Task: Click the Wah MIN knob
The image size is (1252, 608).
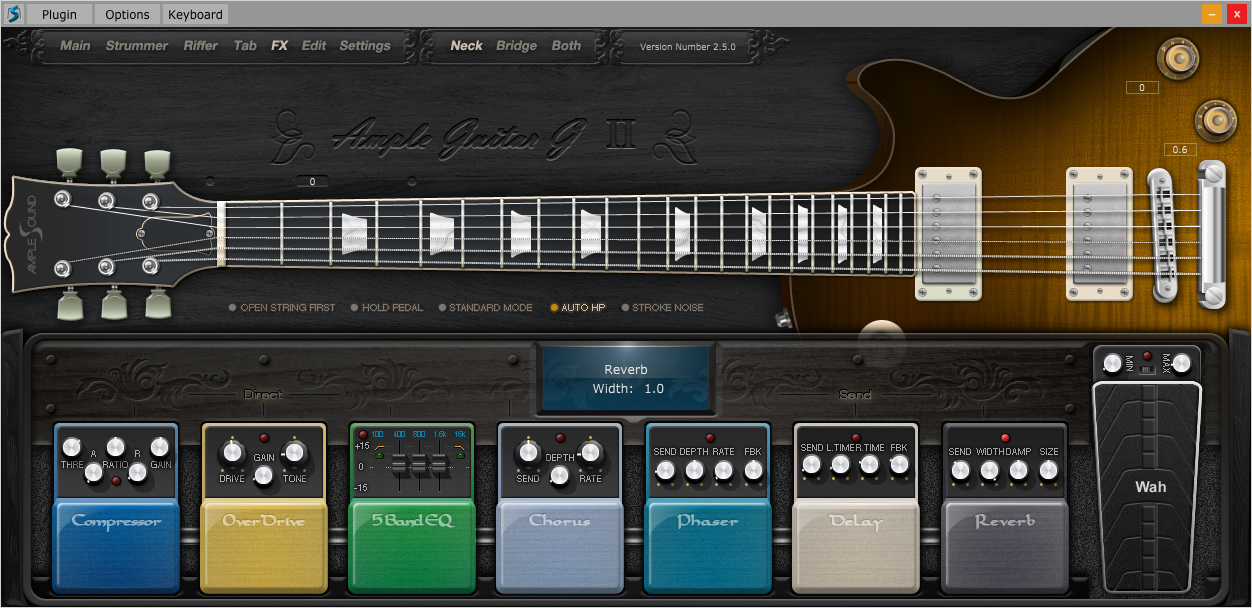Action: point(1112,362)
